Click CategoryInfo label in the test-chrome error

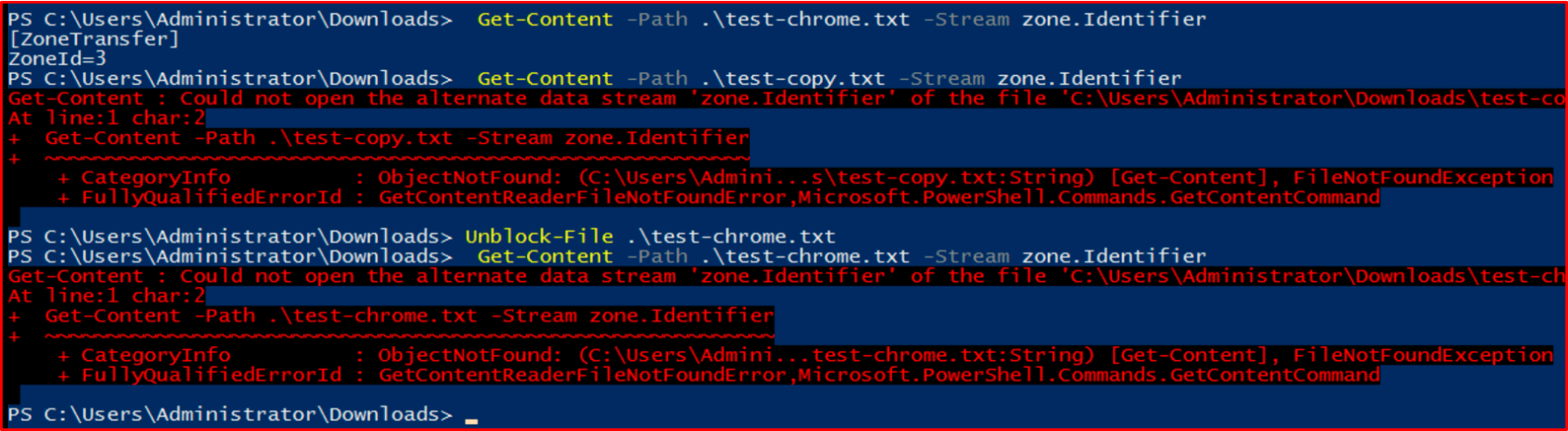click(x=156, y=356)
